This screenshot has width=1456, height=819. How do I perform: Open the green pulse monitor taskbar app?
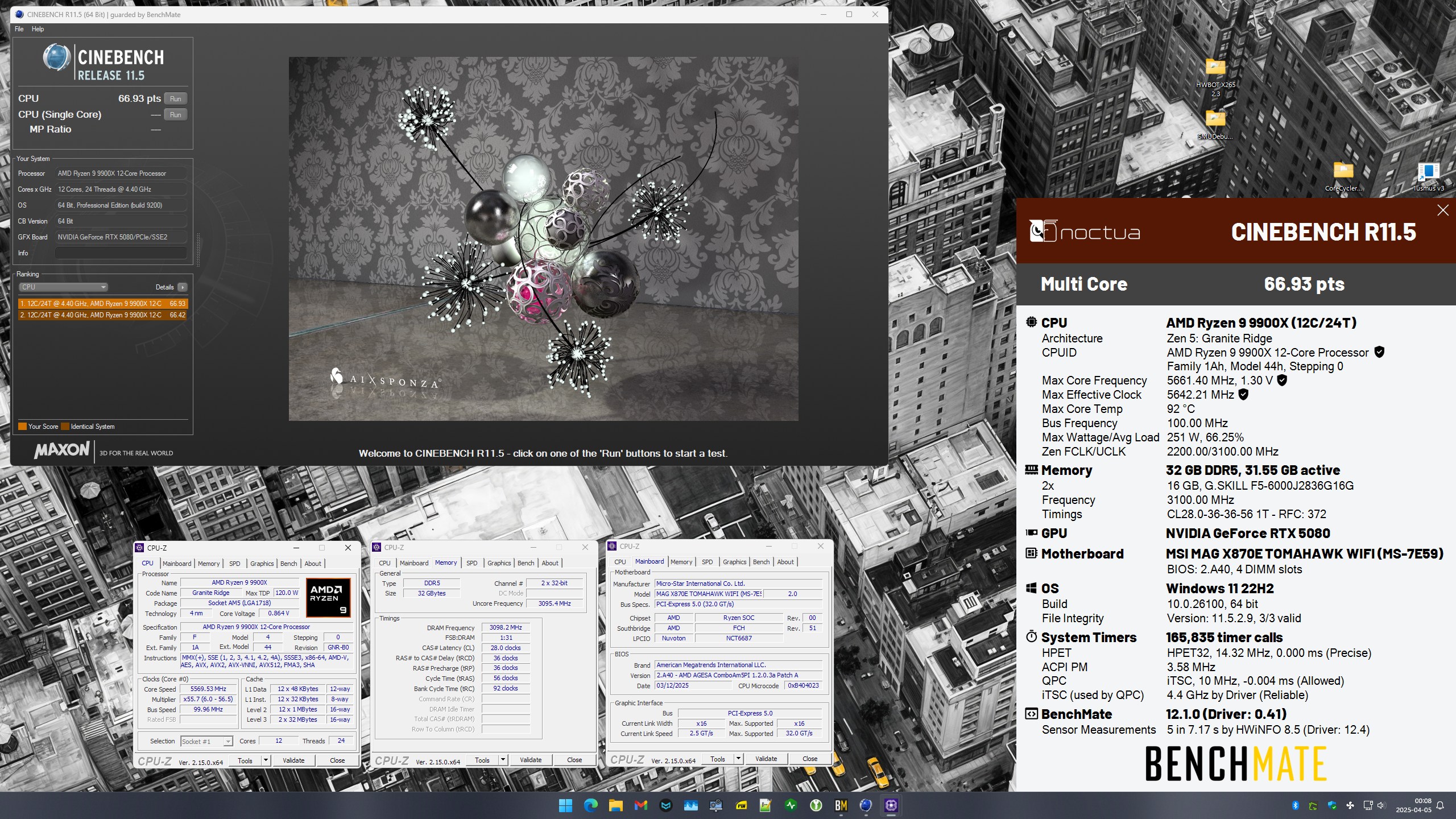click(791, 805)
